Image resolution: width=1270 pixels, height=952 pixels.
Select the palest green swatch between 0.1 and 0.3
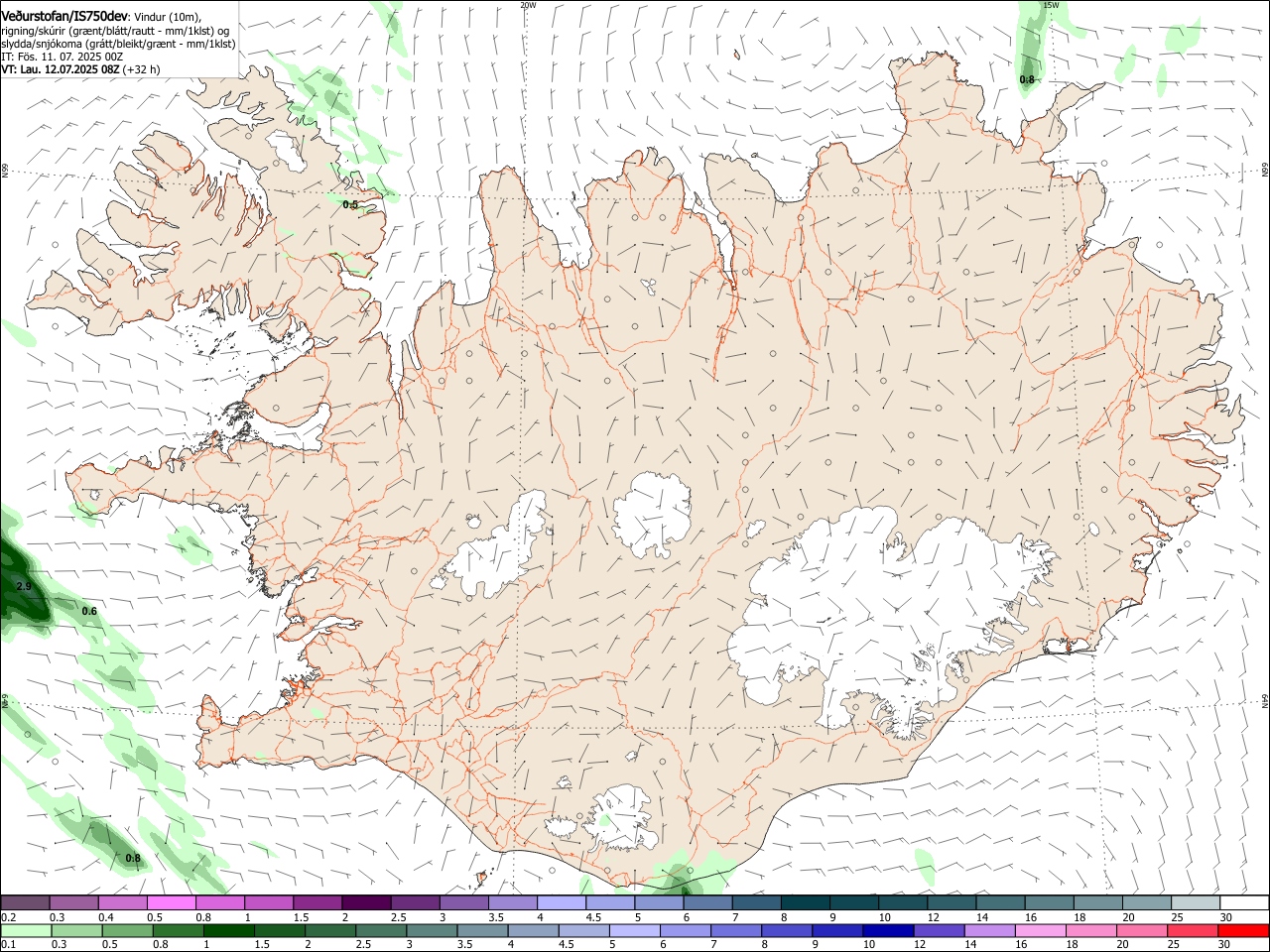26,930
